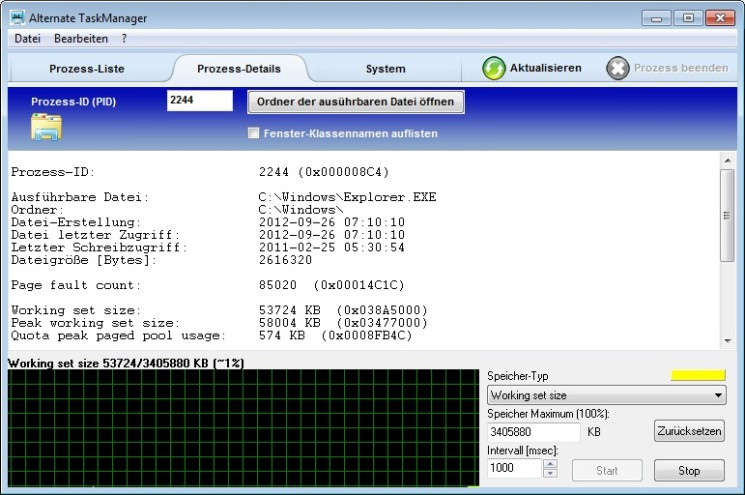The image size is (745, 495).
Task: Click the Explorer folder icon under Prozess-ID
Action: coord(46,127)
